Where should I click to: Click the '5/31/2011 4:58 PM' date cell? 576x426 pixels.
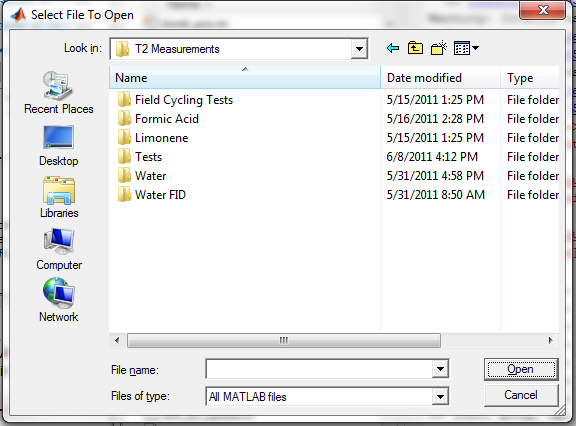[x=435, y=176]
